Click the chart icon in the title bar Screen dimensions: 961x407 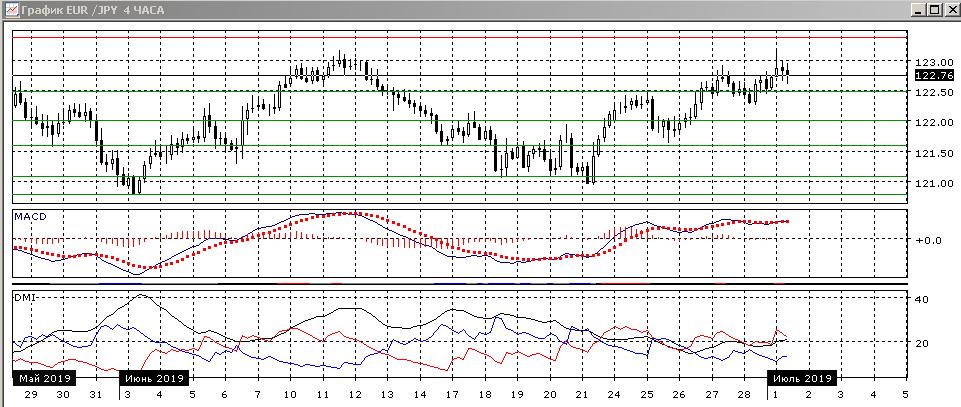coord(9,9)
